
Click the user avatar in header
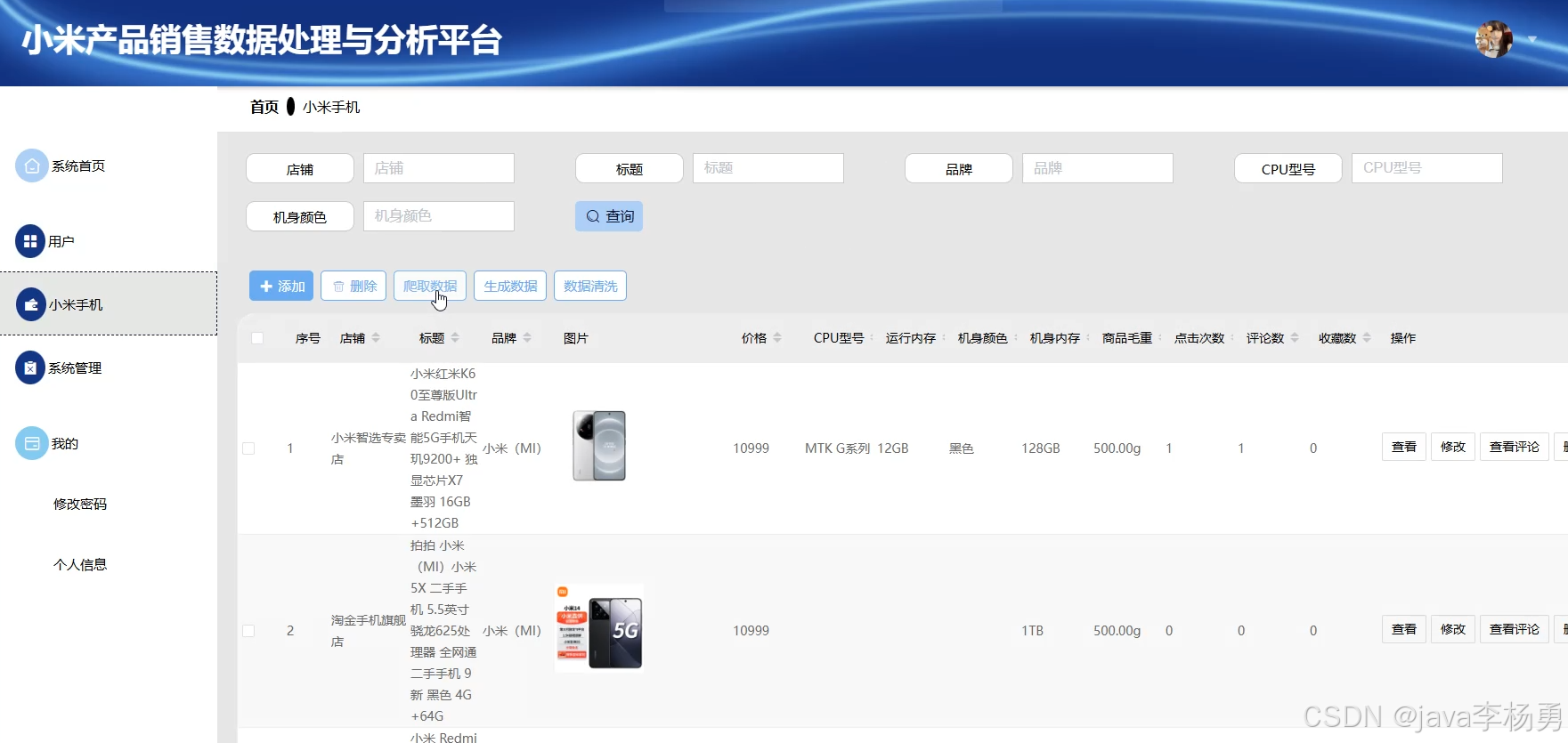point(1494,39)
